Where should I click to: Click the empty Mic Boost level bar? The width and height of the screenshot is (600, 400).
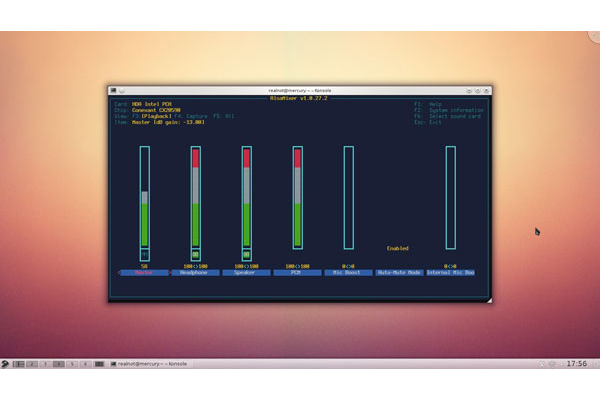pos(349,198)
